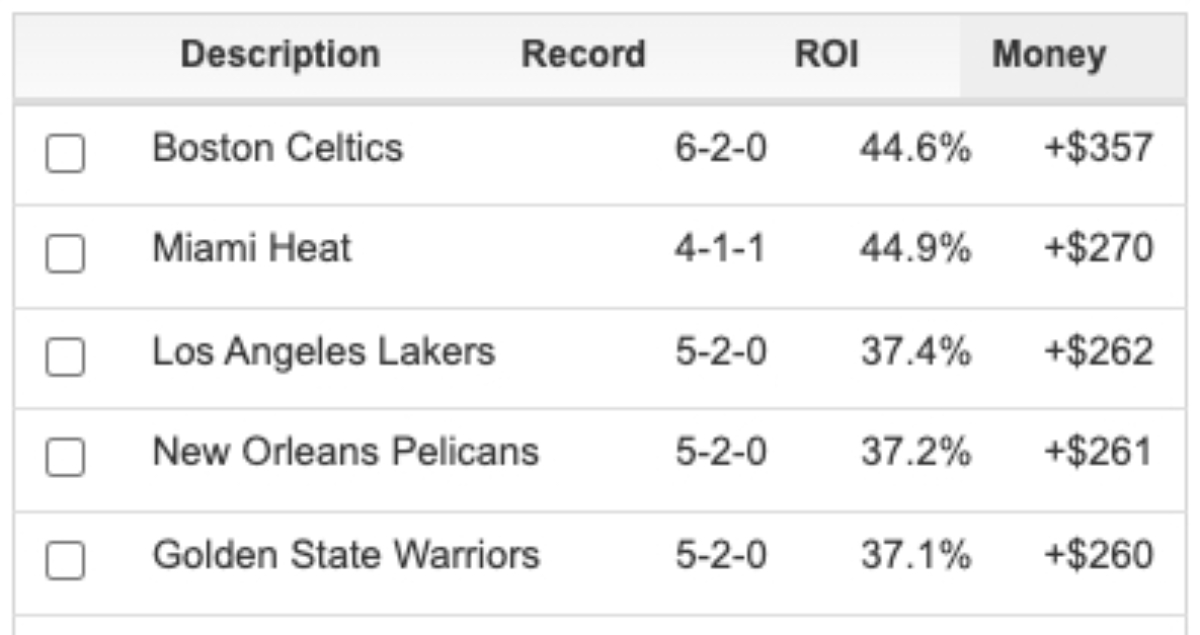Select the Pelicans 37.2% ROI cell
Viewport: 1200px width, 635px height.
[x=915, y=453]
